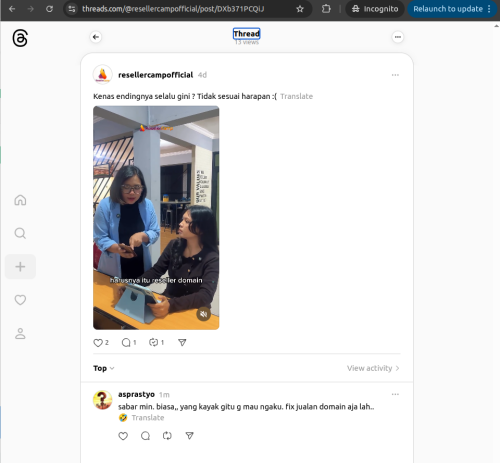Open resellercampofficial username link
The image size is (500, 463).
[x=155, y=75]
